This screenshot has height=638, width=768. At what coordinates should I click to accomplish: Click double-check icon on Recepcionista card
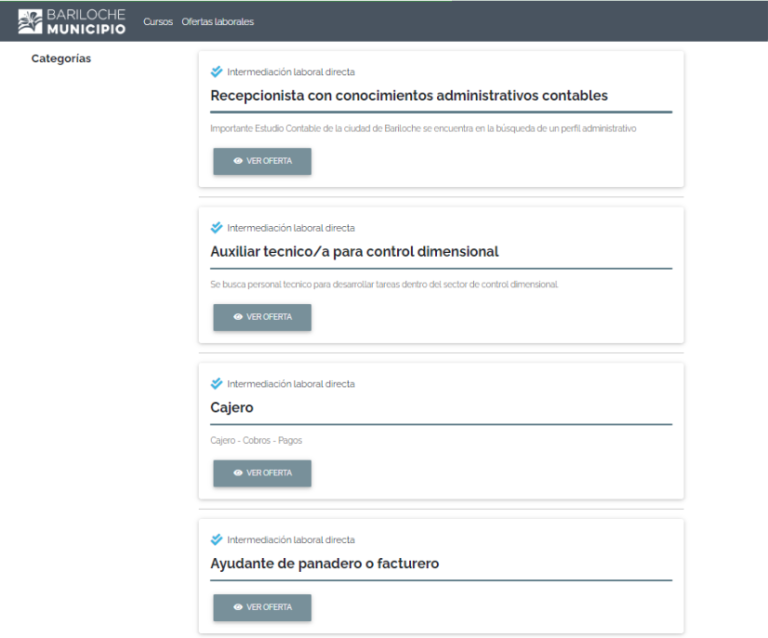217,72
